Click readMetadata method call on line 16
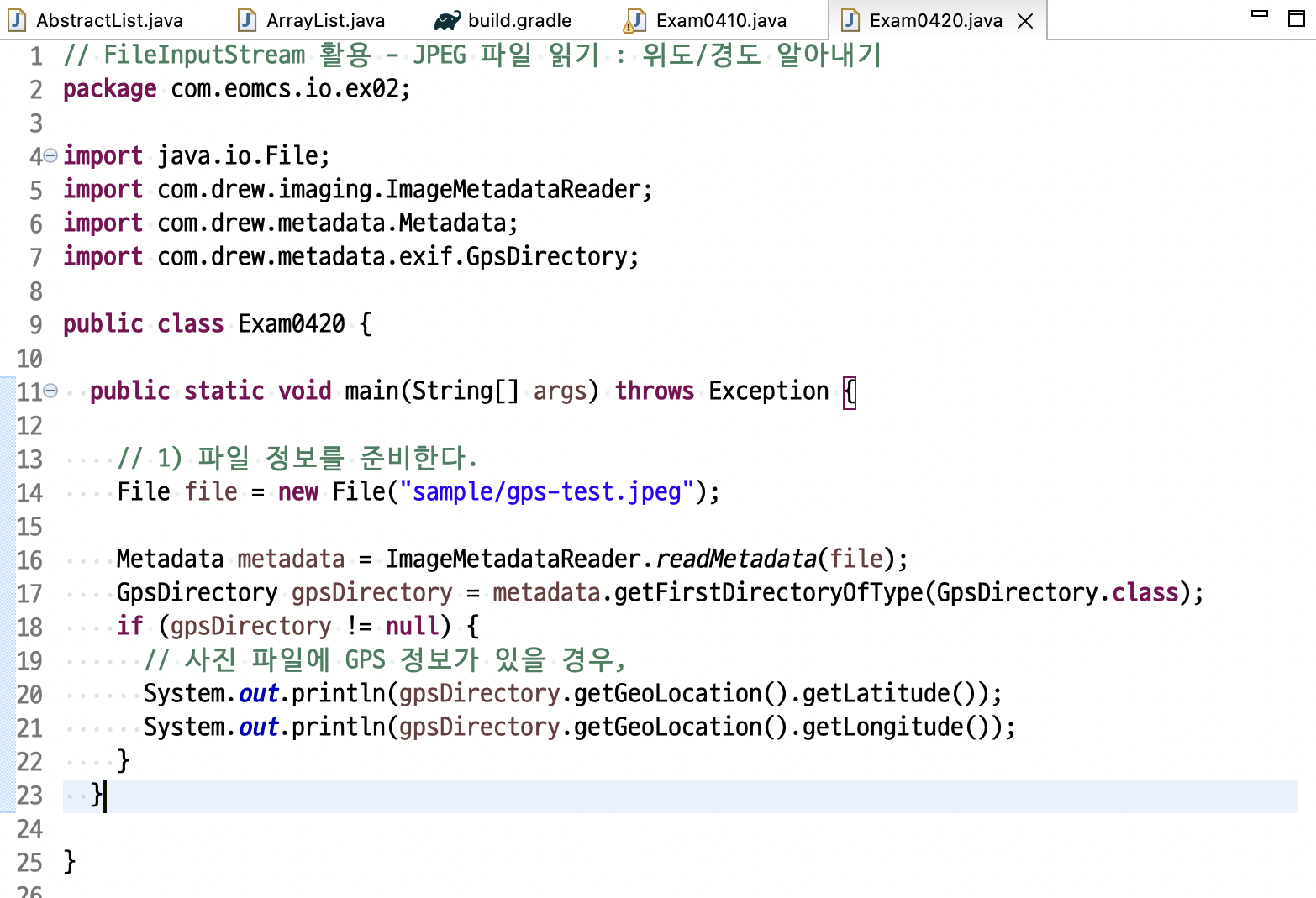 coord(735,559)
